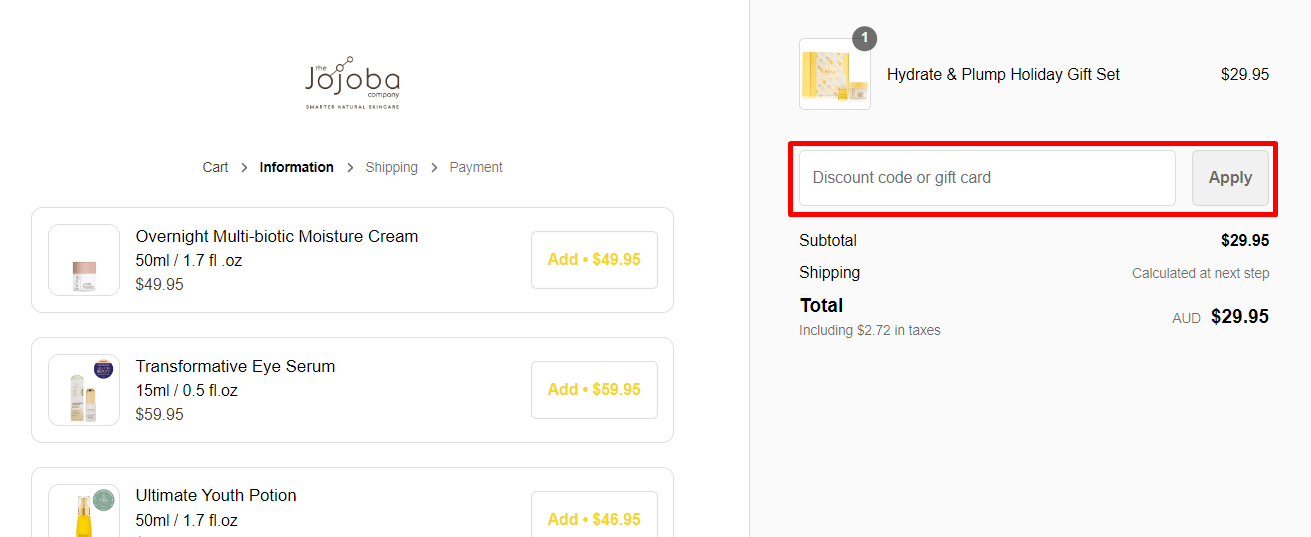1311x537 pixels.
Task: Click the '50ml / 1.7 fl .oz' Moisture Cream size
Action: point(189,260)
